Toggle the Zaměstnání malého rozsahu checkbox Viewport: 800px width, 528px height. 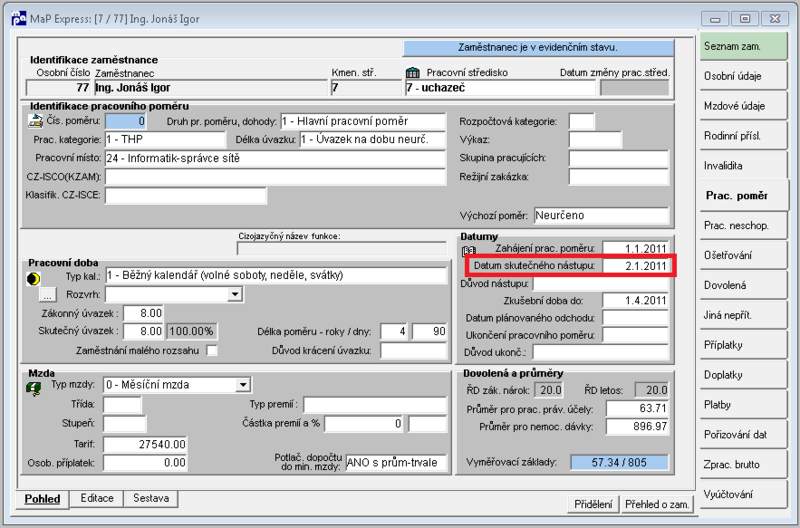pos(211,350)
